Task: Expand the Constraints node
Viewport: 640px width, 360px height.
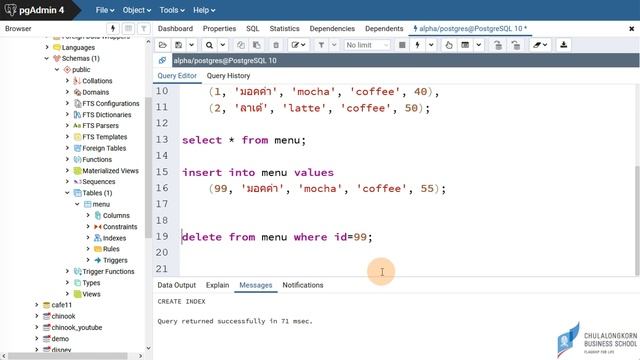Action: [x=88, y=227]
